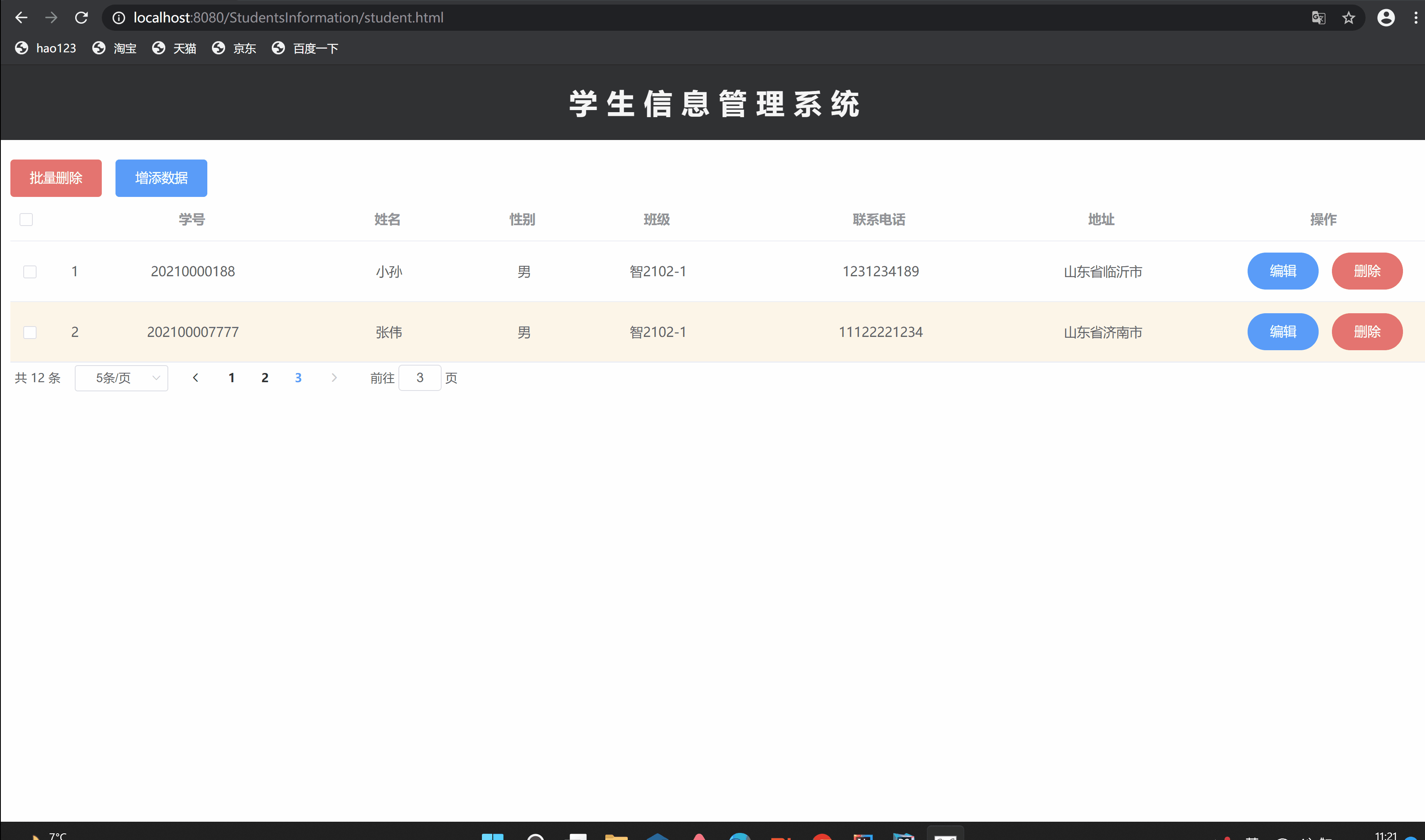Open Chrome's three-dot menu
1425x840 pixels.
(x=1415, y=17)
